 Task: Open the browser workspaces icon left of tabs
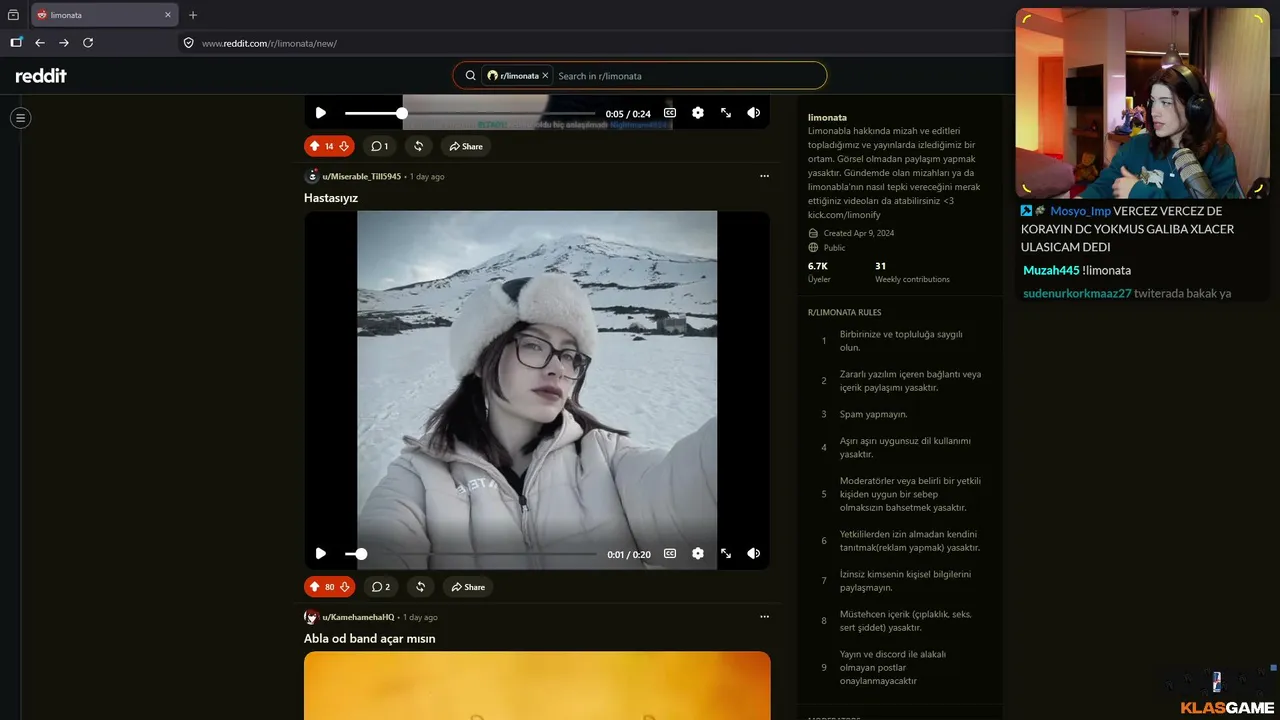[x=13, y=15]
